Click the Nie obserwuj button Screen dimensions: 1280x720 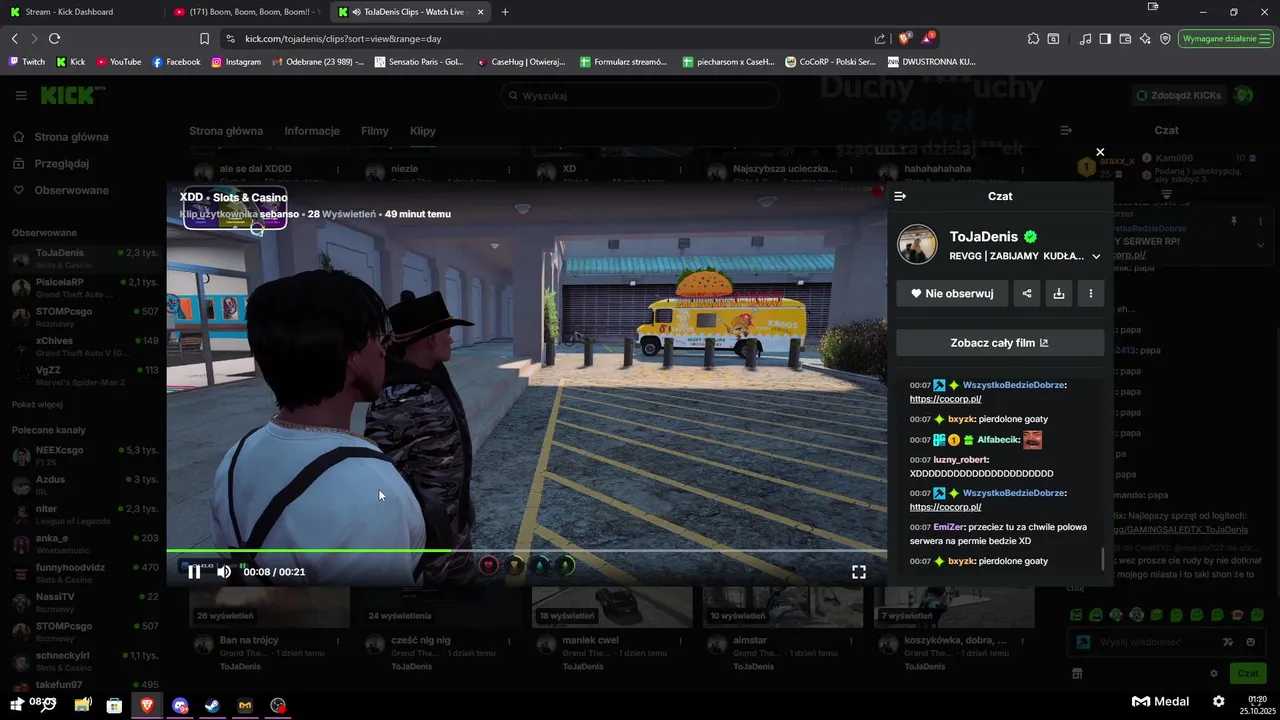[x=951, y=293]
